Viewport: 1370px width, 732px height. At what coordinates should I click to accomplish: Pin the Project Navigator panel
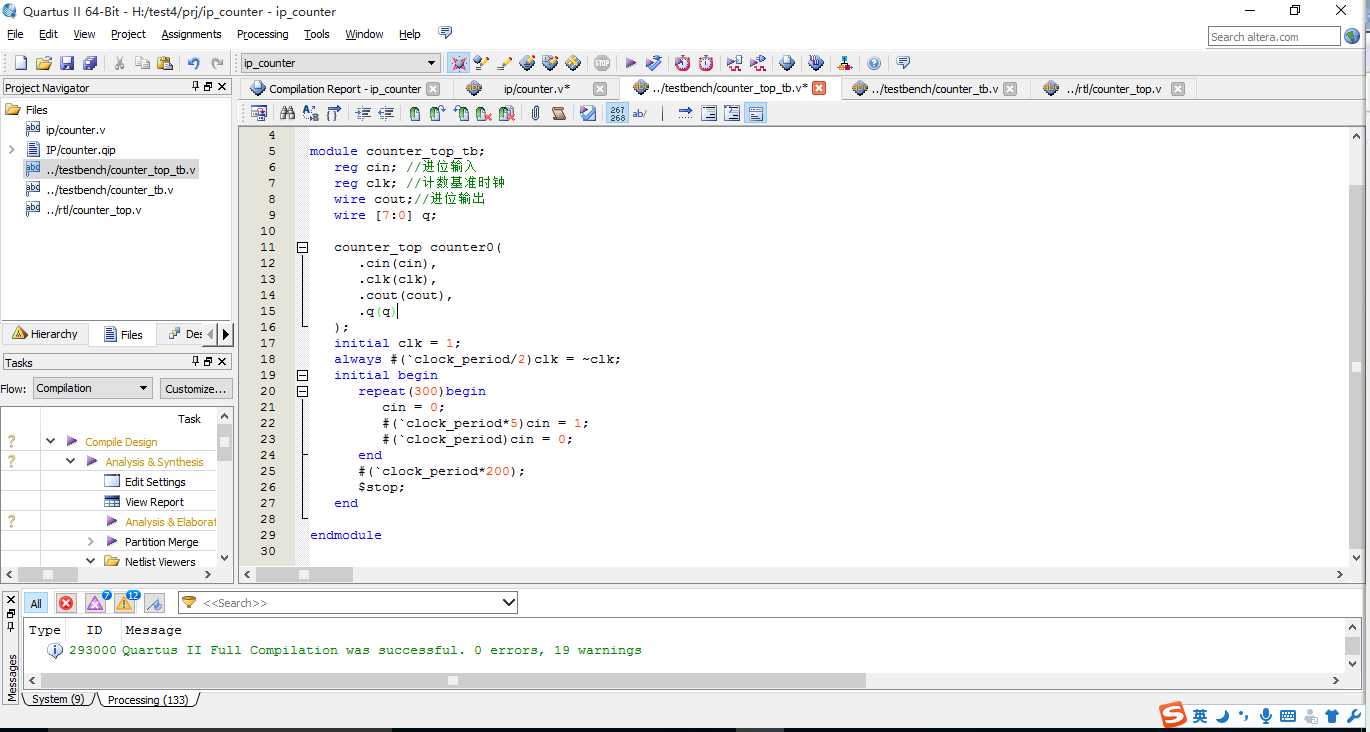pyautogui.click(x=196, y=87)
